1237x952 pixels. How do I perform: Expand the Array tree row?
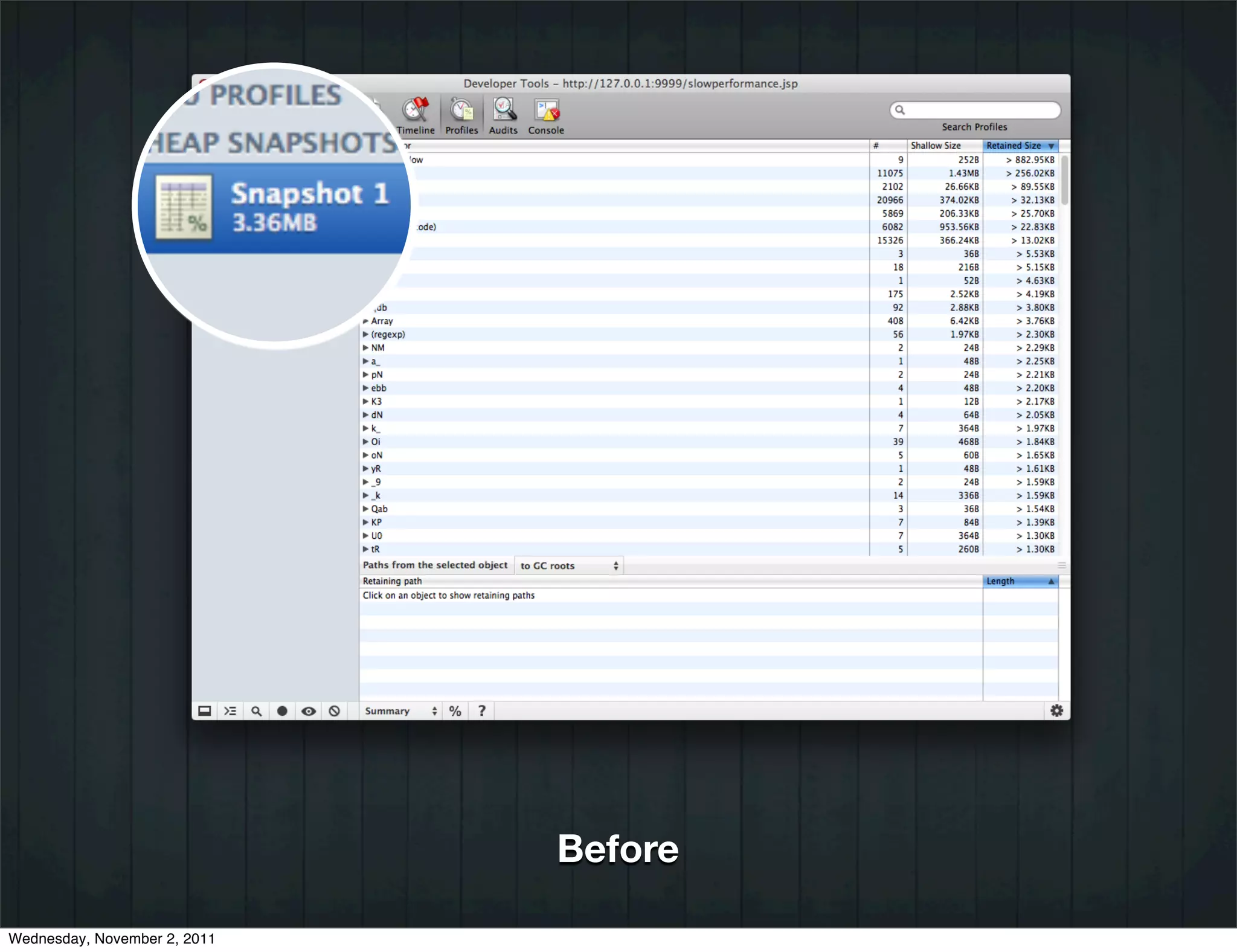coord(365,321)
